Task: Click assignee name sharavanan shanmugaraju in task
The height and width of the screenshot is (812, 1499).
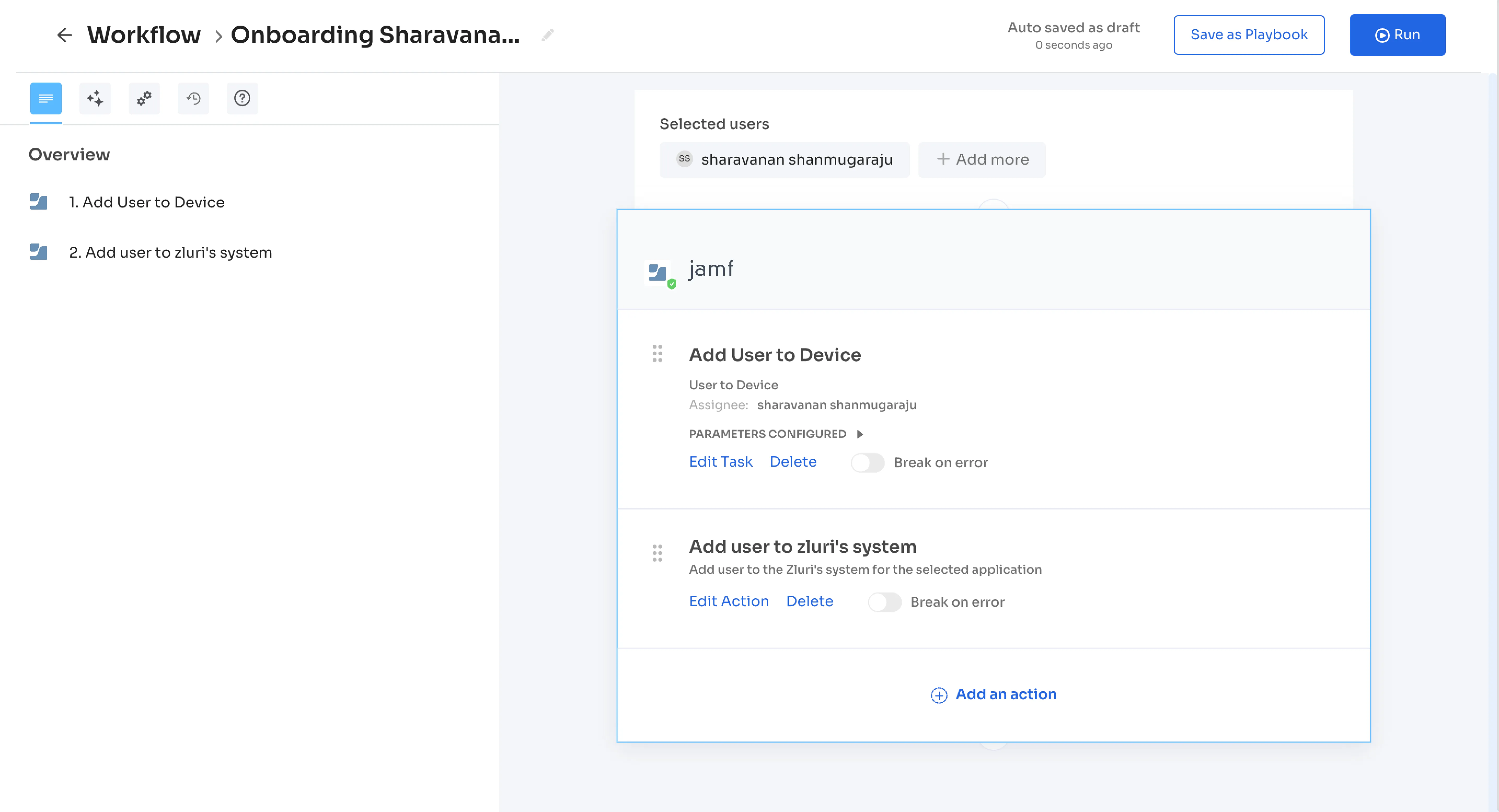Action: (x=836, y=405)
